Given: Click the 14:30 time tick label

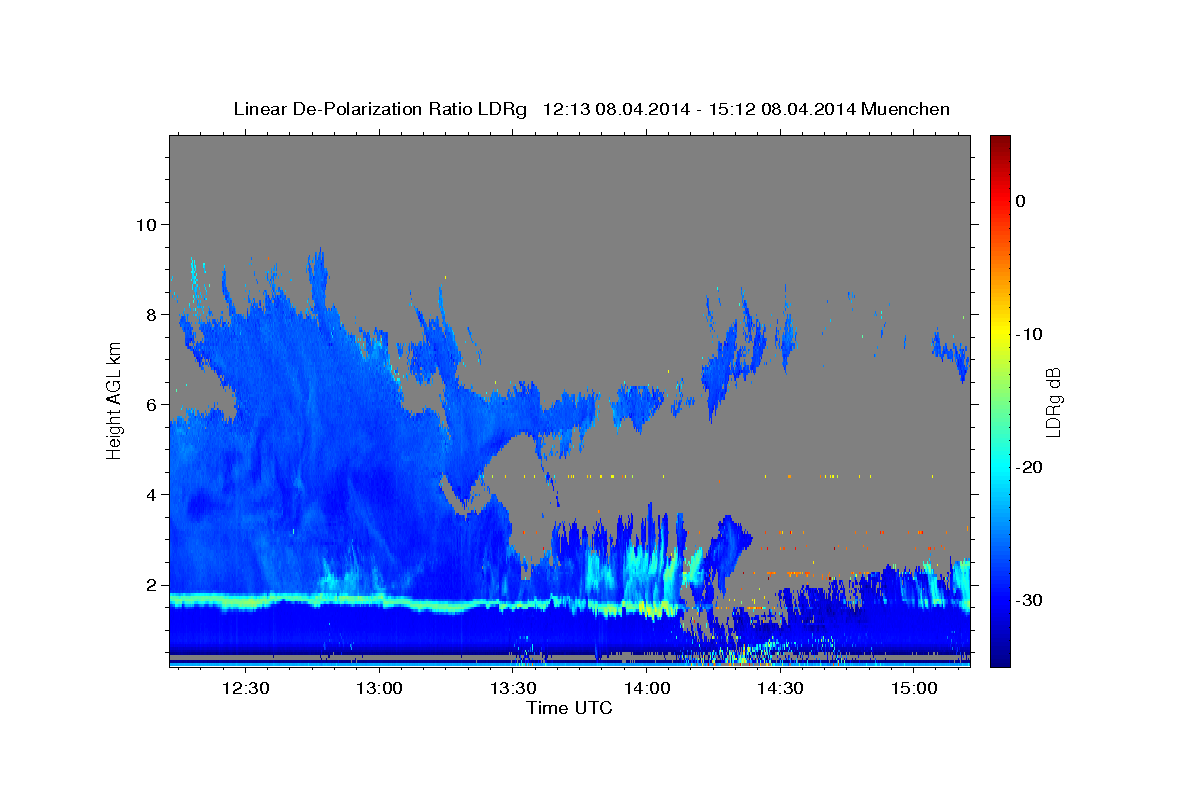Looking at the screenshot, I should (781, 688).
